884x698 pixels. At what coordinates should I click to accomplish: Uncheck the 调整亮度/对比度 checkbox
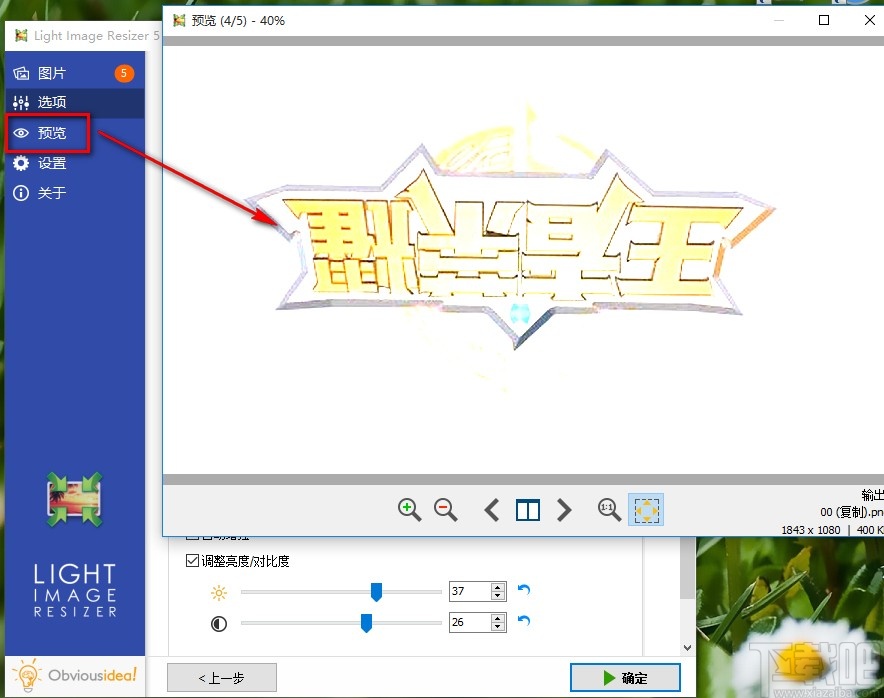coord(192,560)
